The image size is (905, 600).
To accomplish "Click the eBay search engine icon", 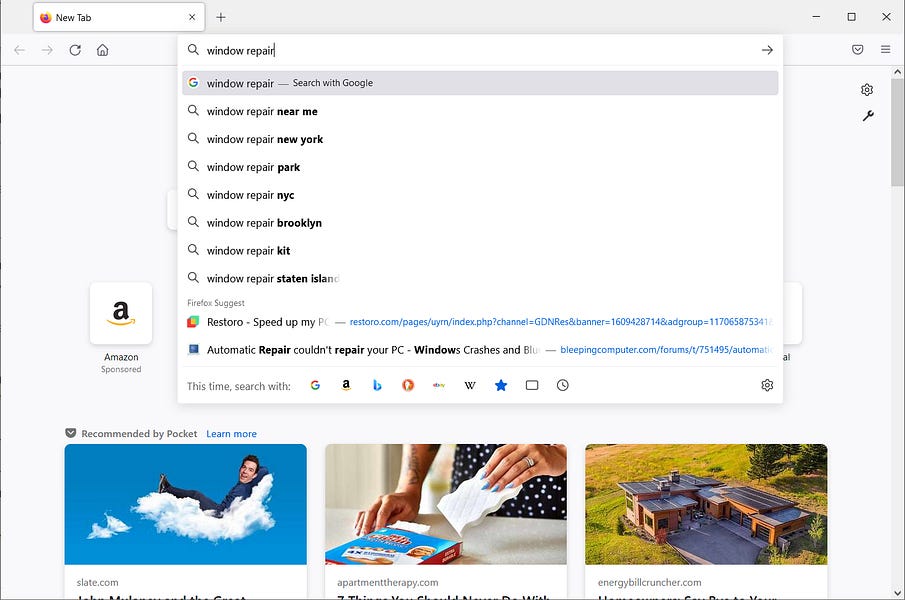I will (439, 385).
